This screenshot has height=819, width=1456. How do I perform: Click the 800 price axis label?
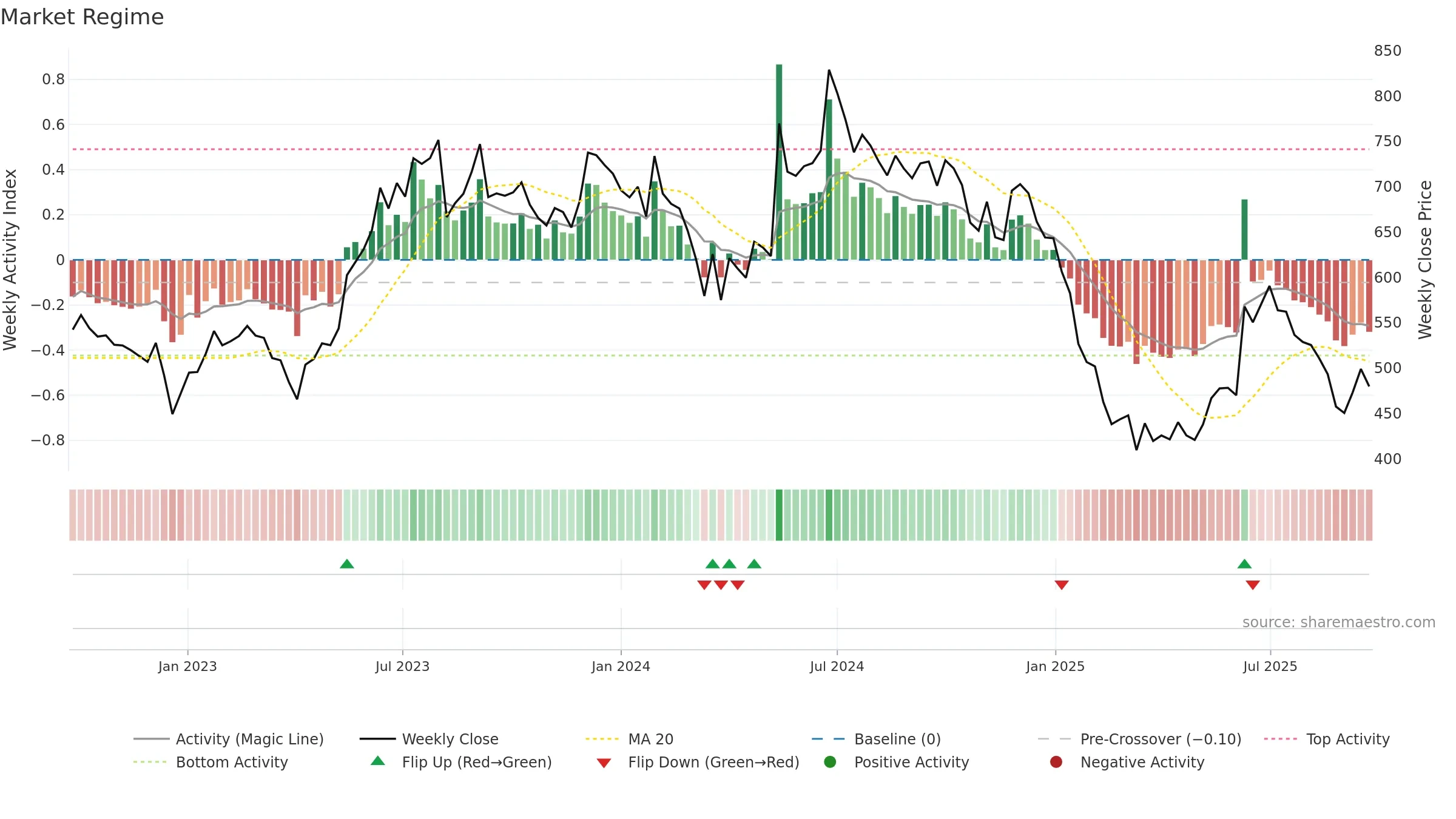pos(1388,96)
